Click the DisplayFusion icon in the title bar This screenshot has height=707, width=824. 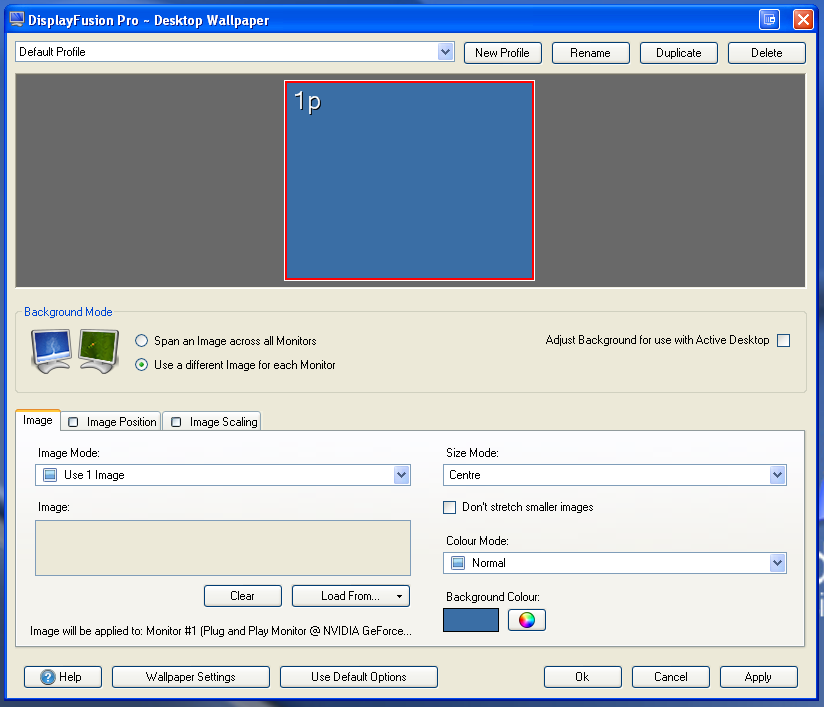point(16,19)
